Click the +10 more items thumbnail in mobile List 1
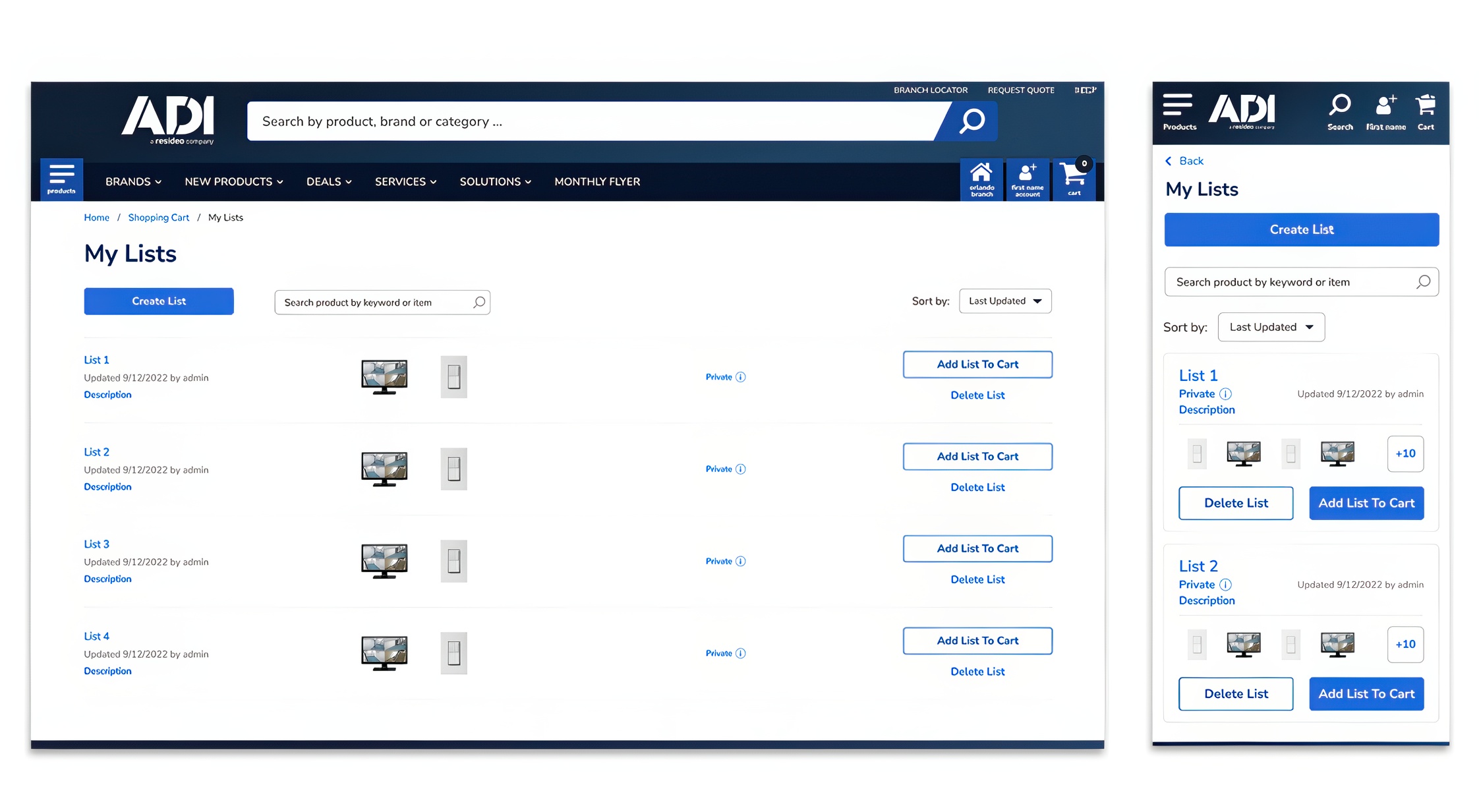The height and width of the screenshot is (812, 1479). (1405, 453)
